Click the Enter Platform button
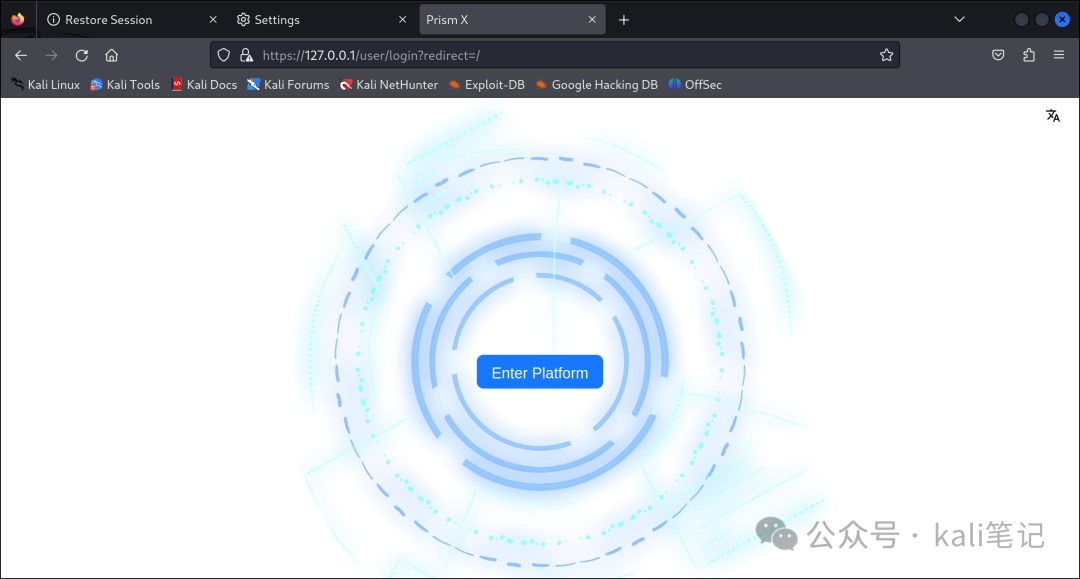The height and width of the screenshot is (579, 1080). pos(539,372)
